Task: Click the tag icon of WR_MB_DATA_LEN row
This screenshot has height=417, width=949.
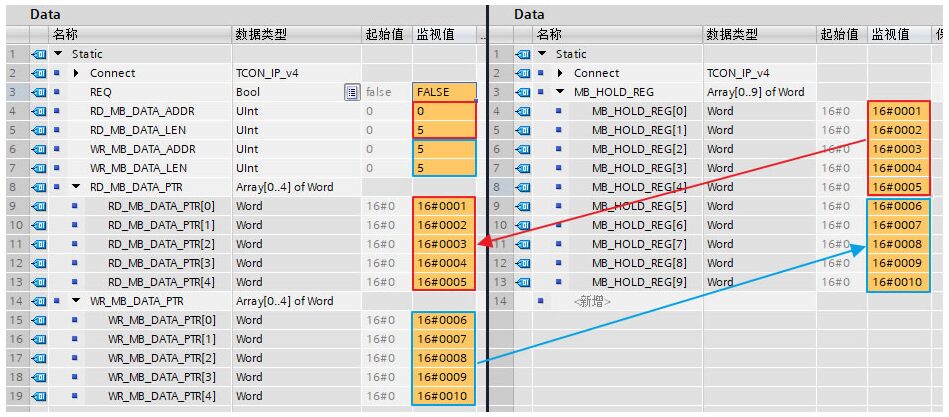Action: pos(39,168)
